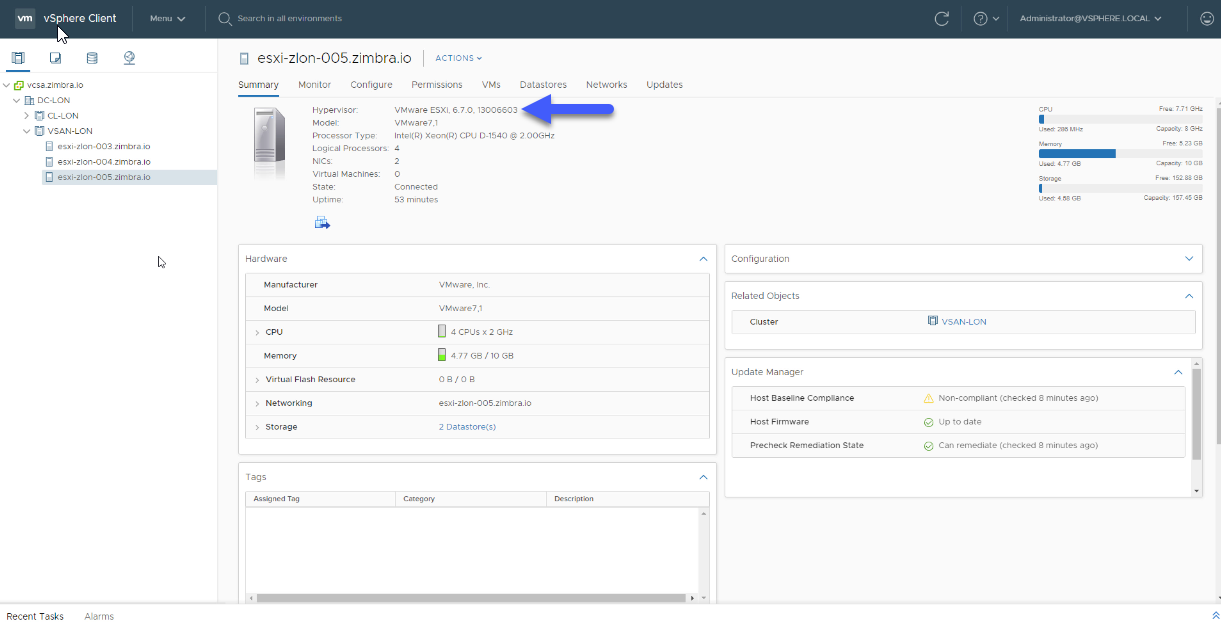
Task: Open the Menu dropdown
Action: pyautogui.click(x=167, y=18)
